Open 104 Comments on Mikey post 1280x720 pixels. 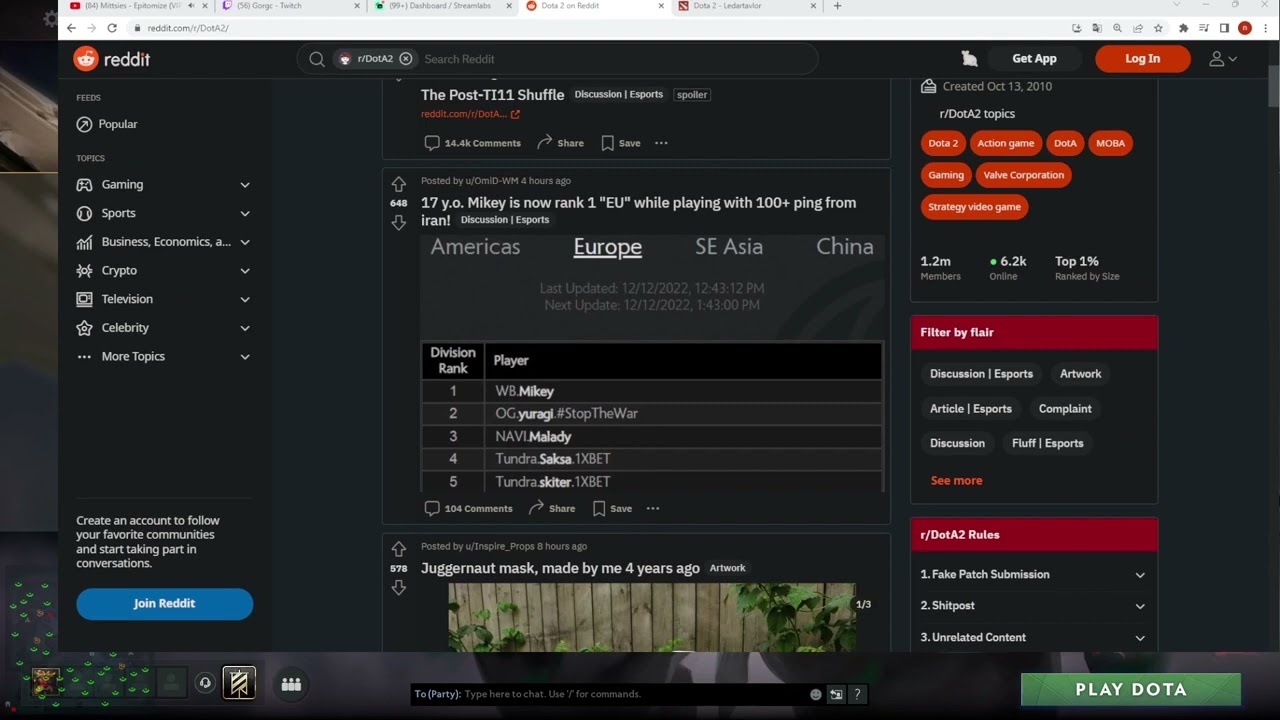(468, 508)
